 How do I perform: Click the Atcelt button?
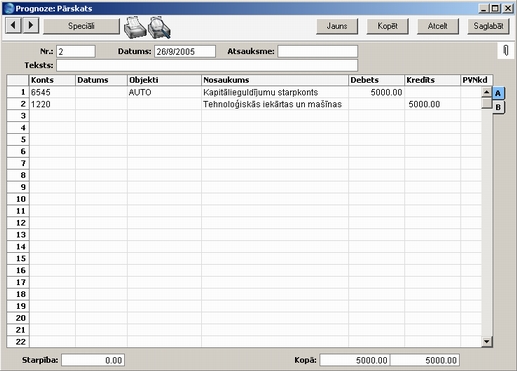438,26
